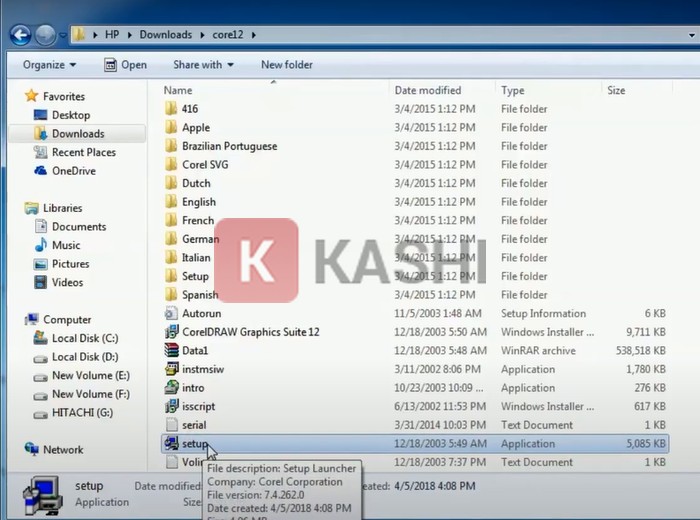
Task: Select core12 in the address breadcrumb
Action: click(228, 34)
